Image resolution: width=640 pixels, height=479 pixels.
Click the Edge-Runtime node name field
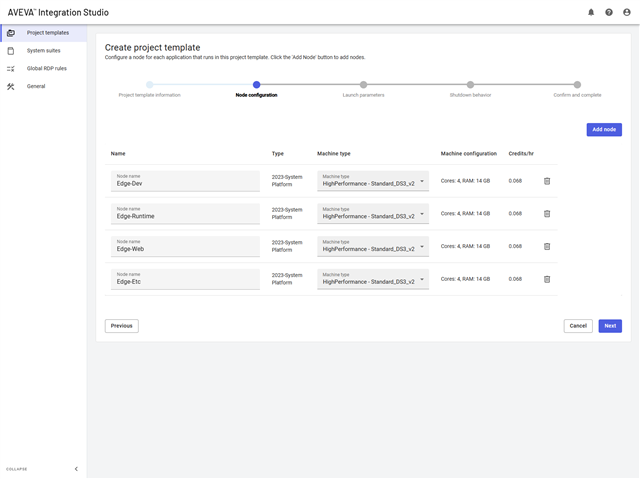pyautogui.click(x=185, y=213)
